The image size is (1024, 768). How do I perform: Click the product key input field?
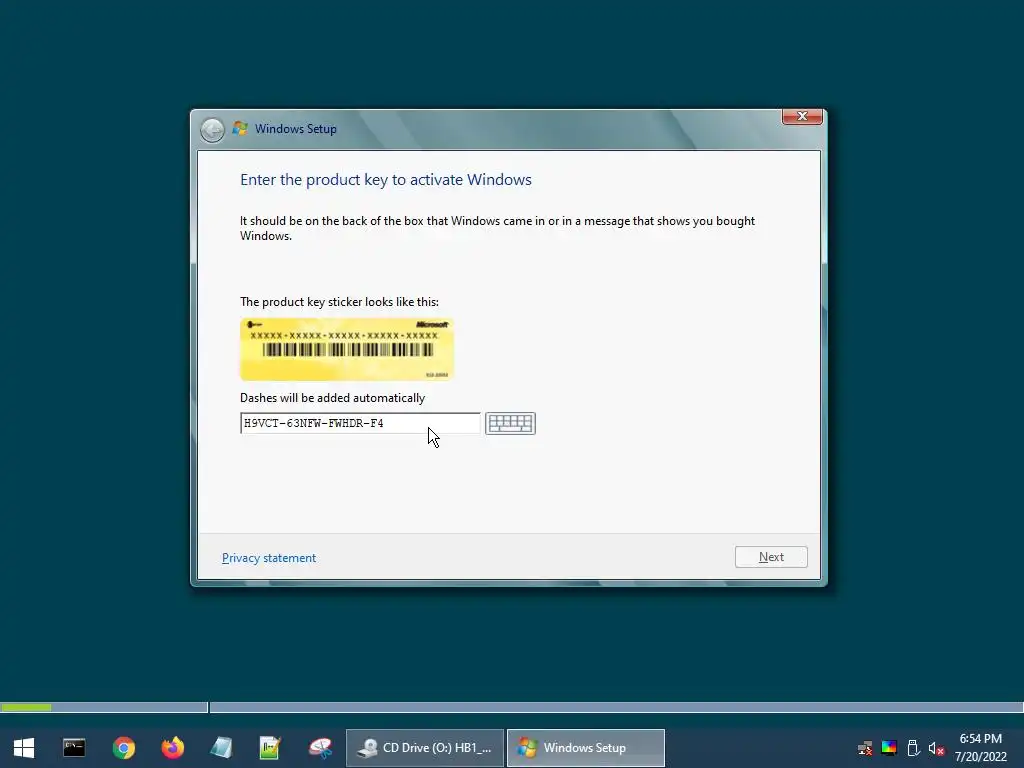pyautogui.click(x=360, y=423)
